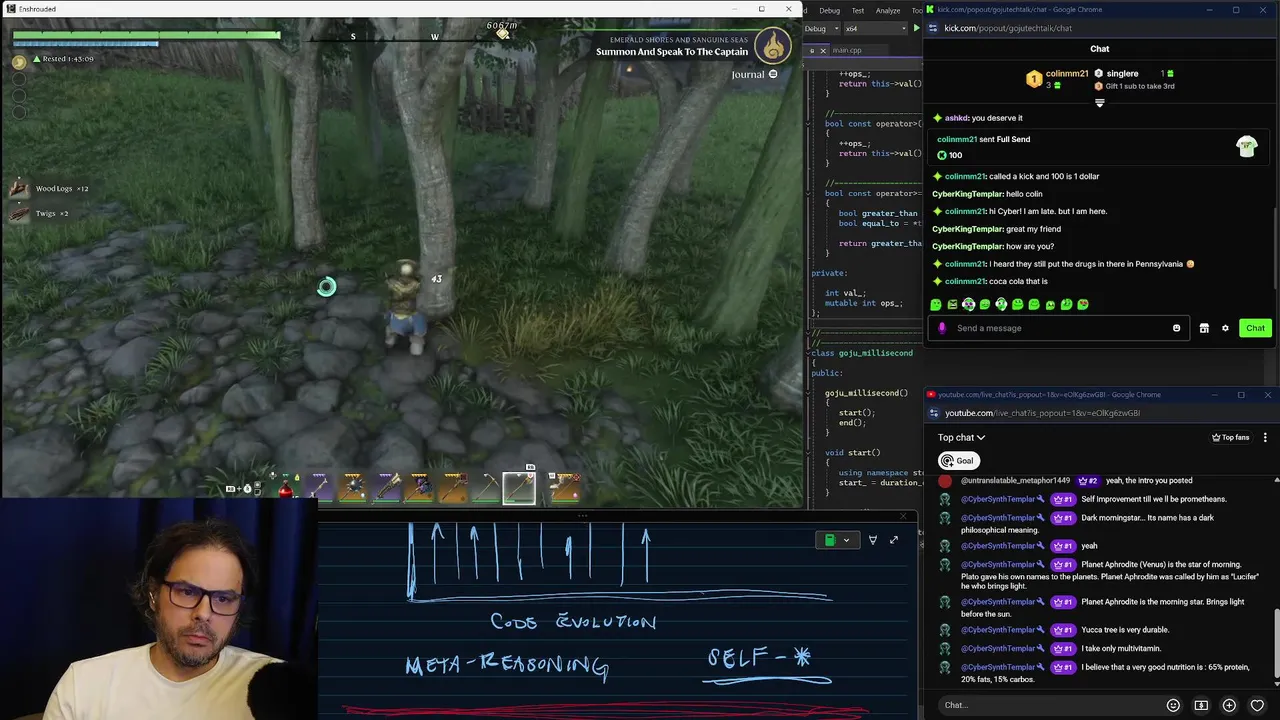This screenshot has height=720, width=1280.
Task: Open the Analyze menu in Visual Studio
Action: [x=887, y=10]
